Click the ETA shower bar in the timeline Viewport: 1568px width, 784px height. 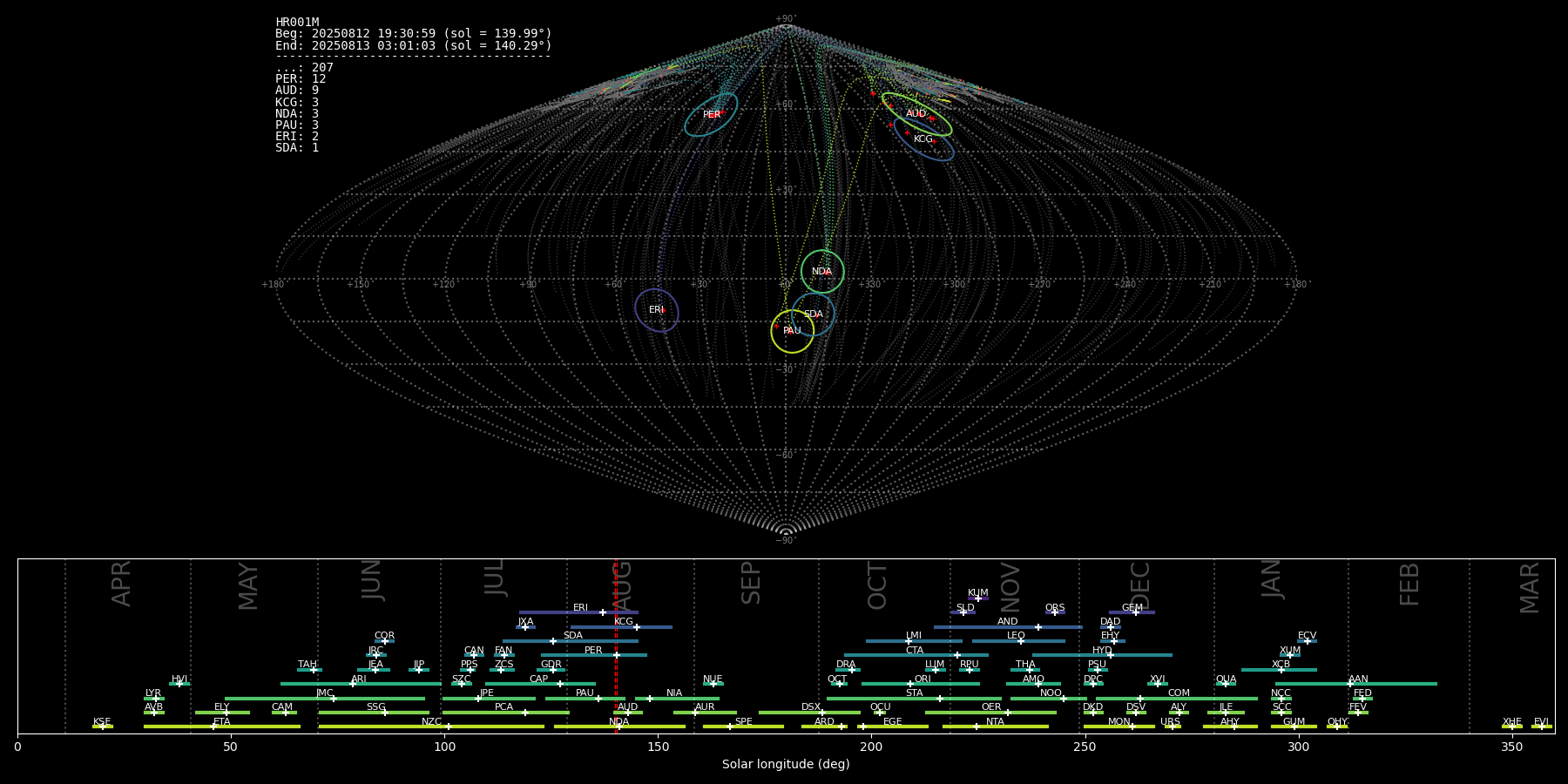222,727
